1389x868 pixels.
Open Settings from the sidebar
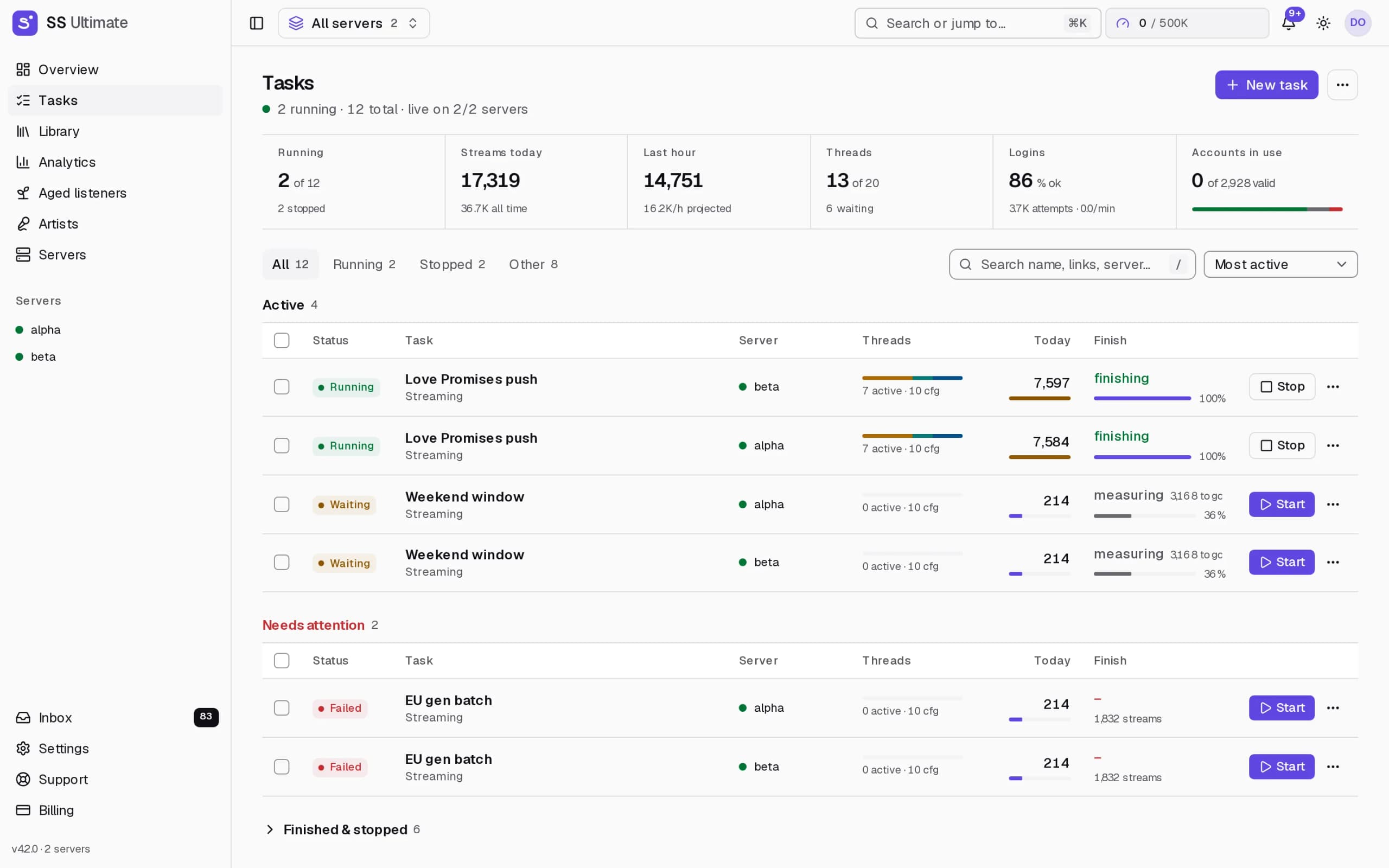(x=115, y=749)
